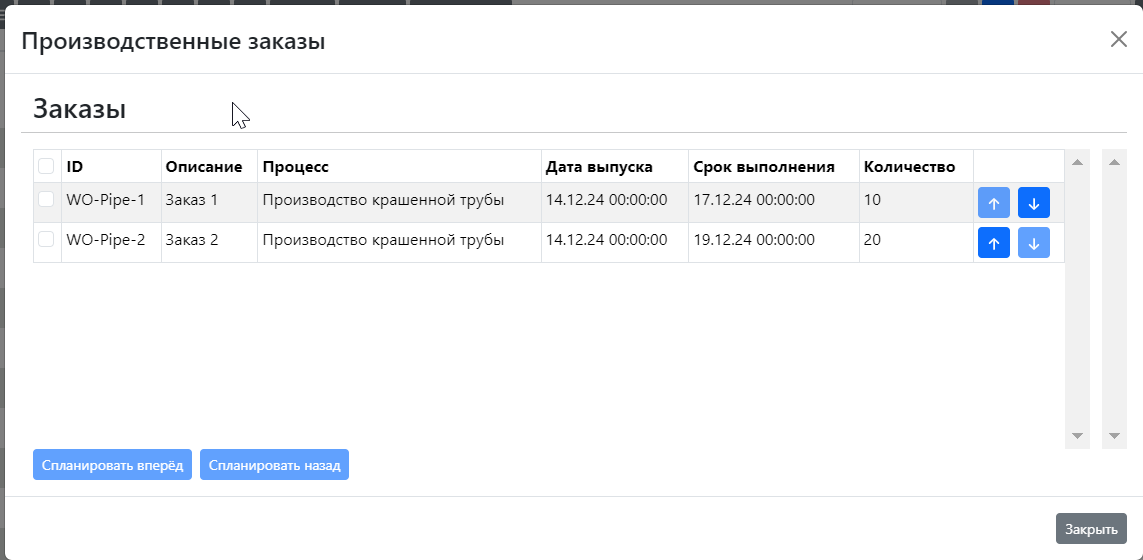Screen dimensions: 1143x560
Task: Click Спланировать назад button
Action: tap(274, 464)
